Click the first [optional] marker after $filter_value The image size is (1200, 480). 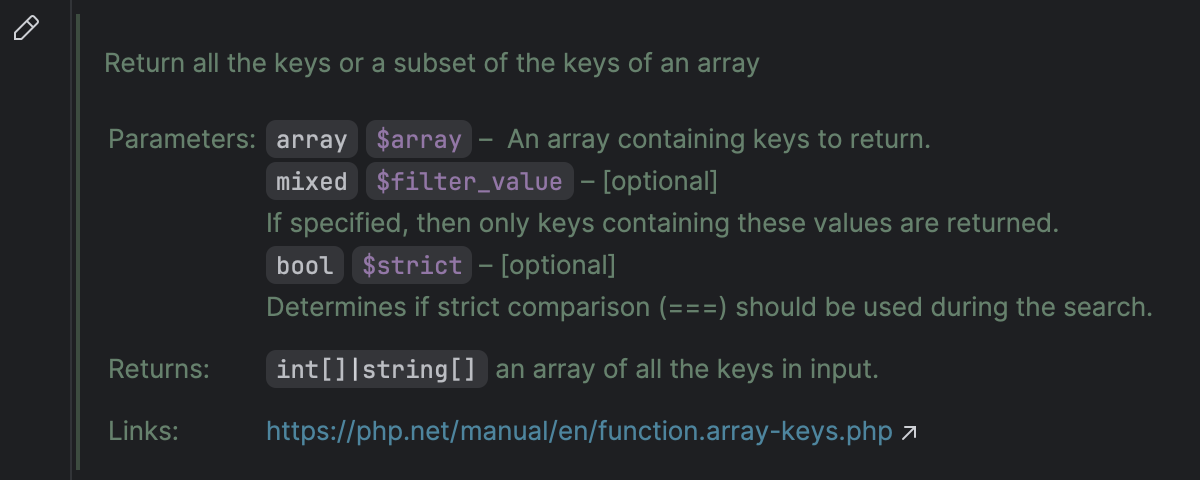click(660, 182)
